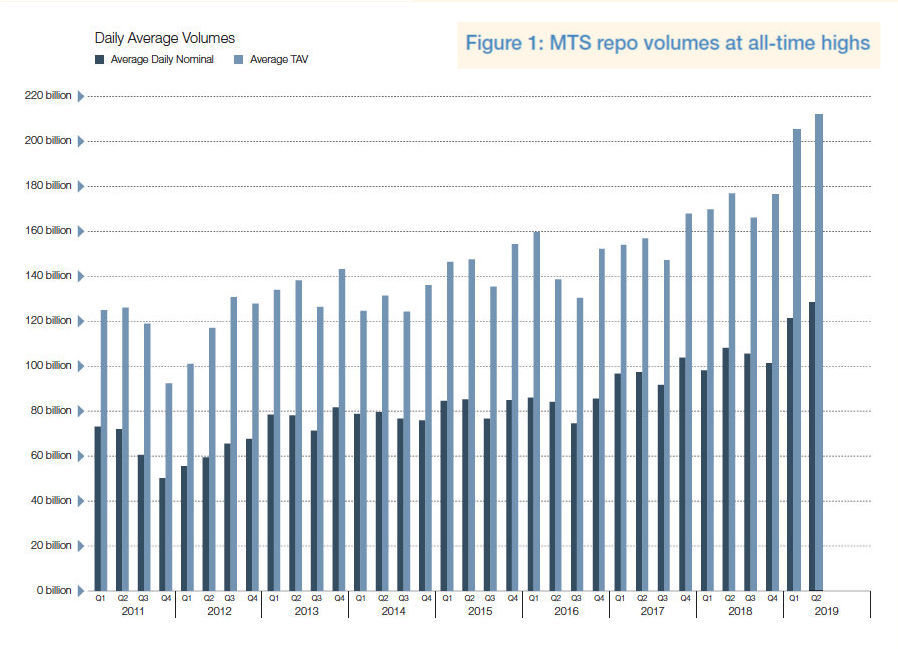Image resolution: width=898 pixels, height=649 pixels.
Task: Click the arrow marker beside 140 billion
Action: (x=81, y=276)
